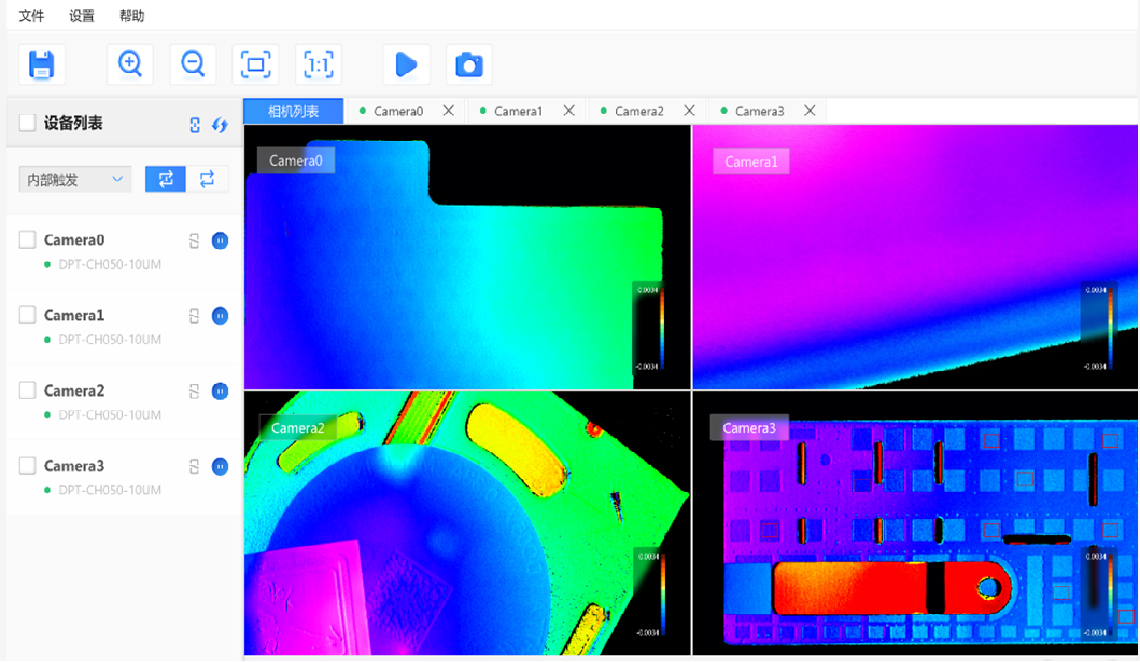This screenshot has width=1140, height=662.
Task: Click the Camera2 name in device list
Action: [74, 391]
